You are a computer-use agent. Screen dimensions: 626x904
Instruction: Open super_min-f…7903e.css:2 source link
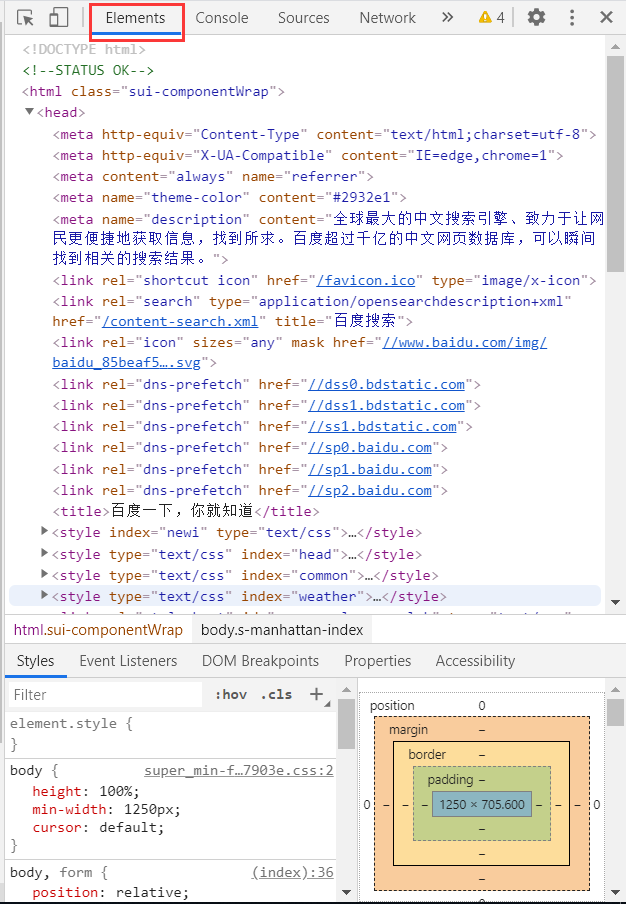pos(238,771)
